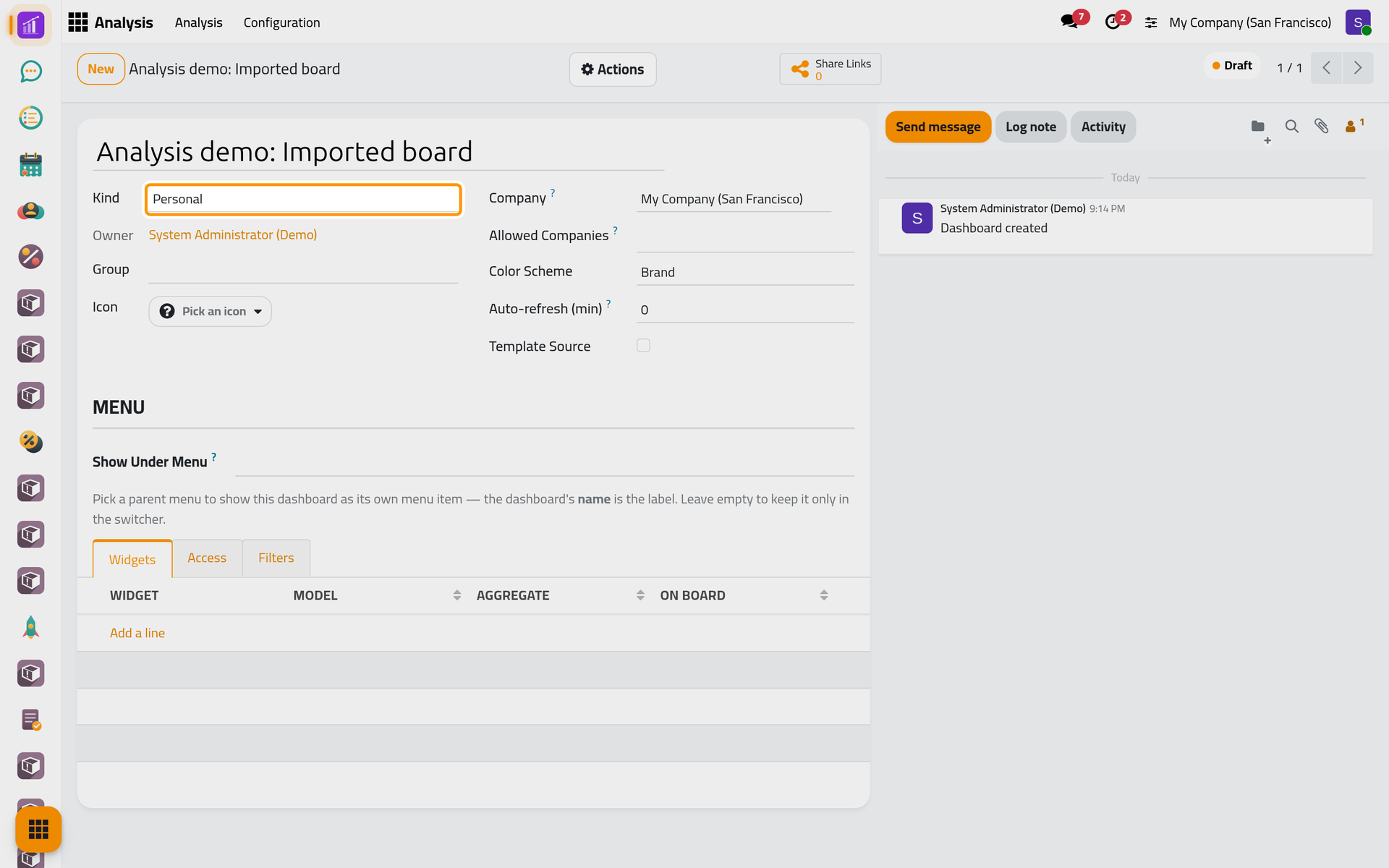The height and width of the screenshot is (868, 1389).
Task: Open the Company field dropdown
Action: pos(734,199)
